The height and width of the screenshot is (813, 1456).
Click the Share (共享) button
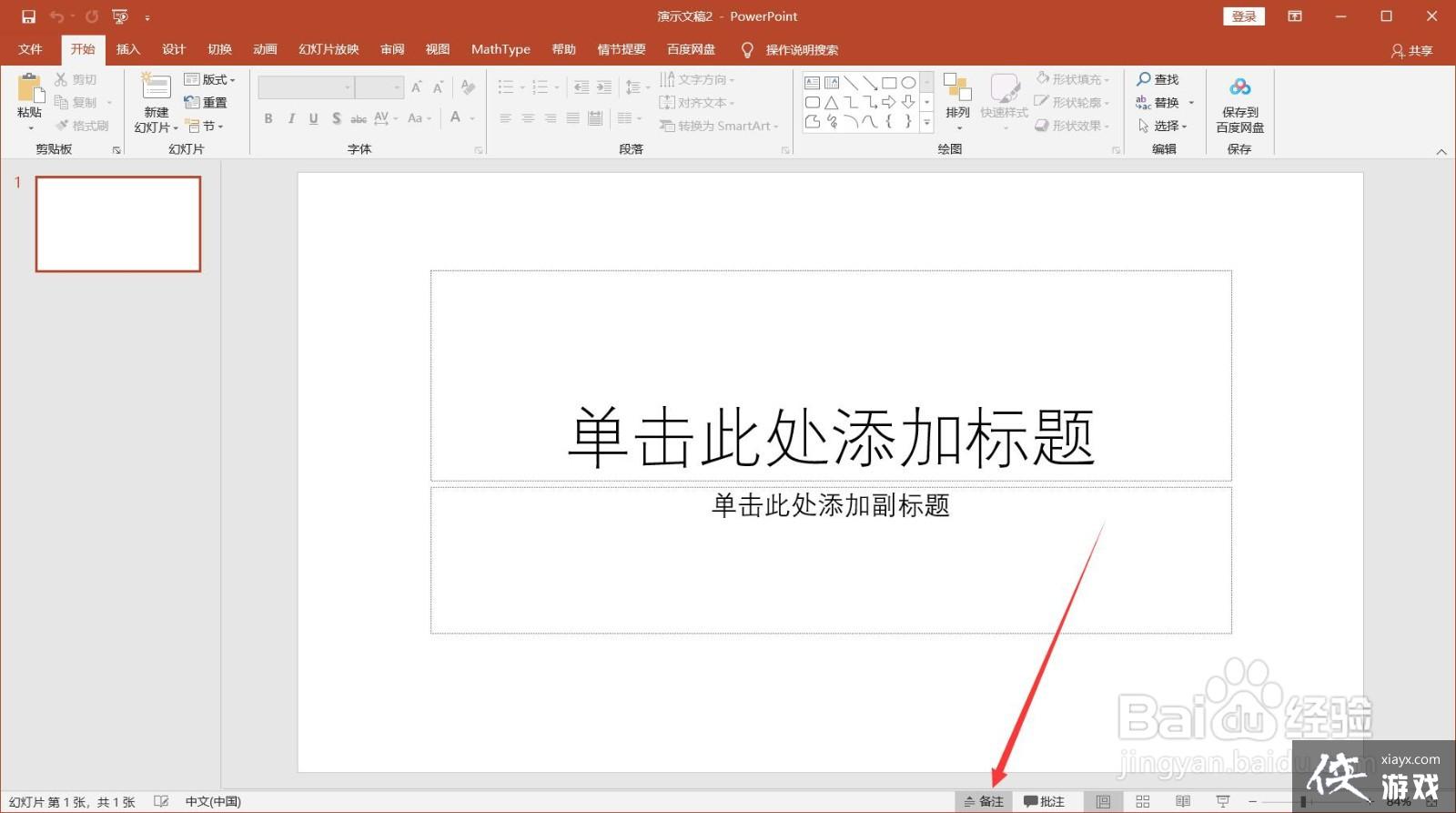coord(1412,51)
